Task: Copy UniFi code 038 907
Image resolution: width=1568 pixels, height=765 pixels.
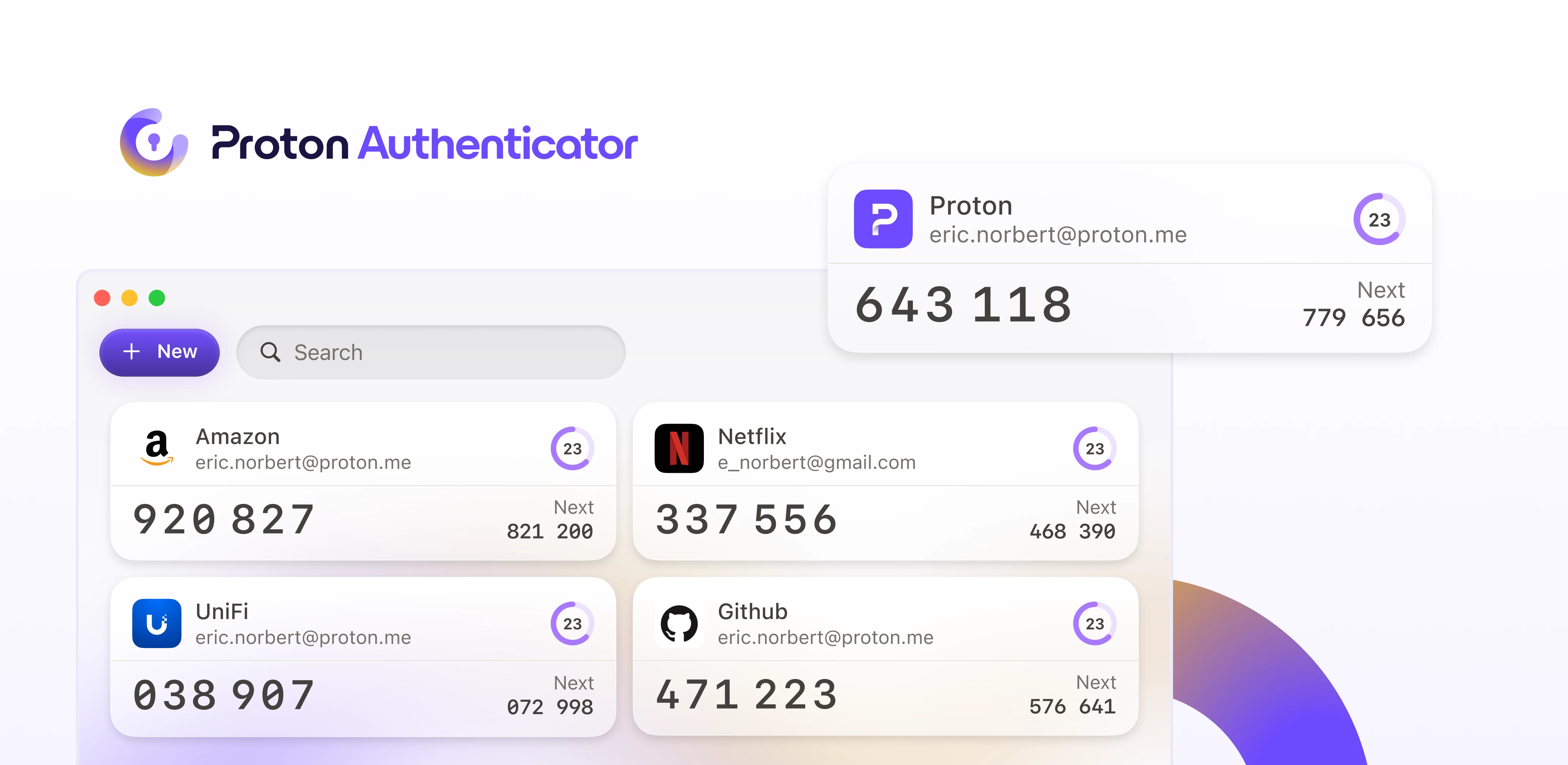Action: (x=224, y=695)
